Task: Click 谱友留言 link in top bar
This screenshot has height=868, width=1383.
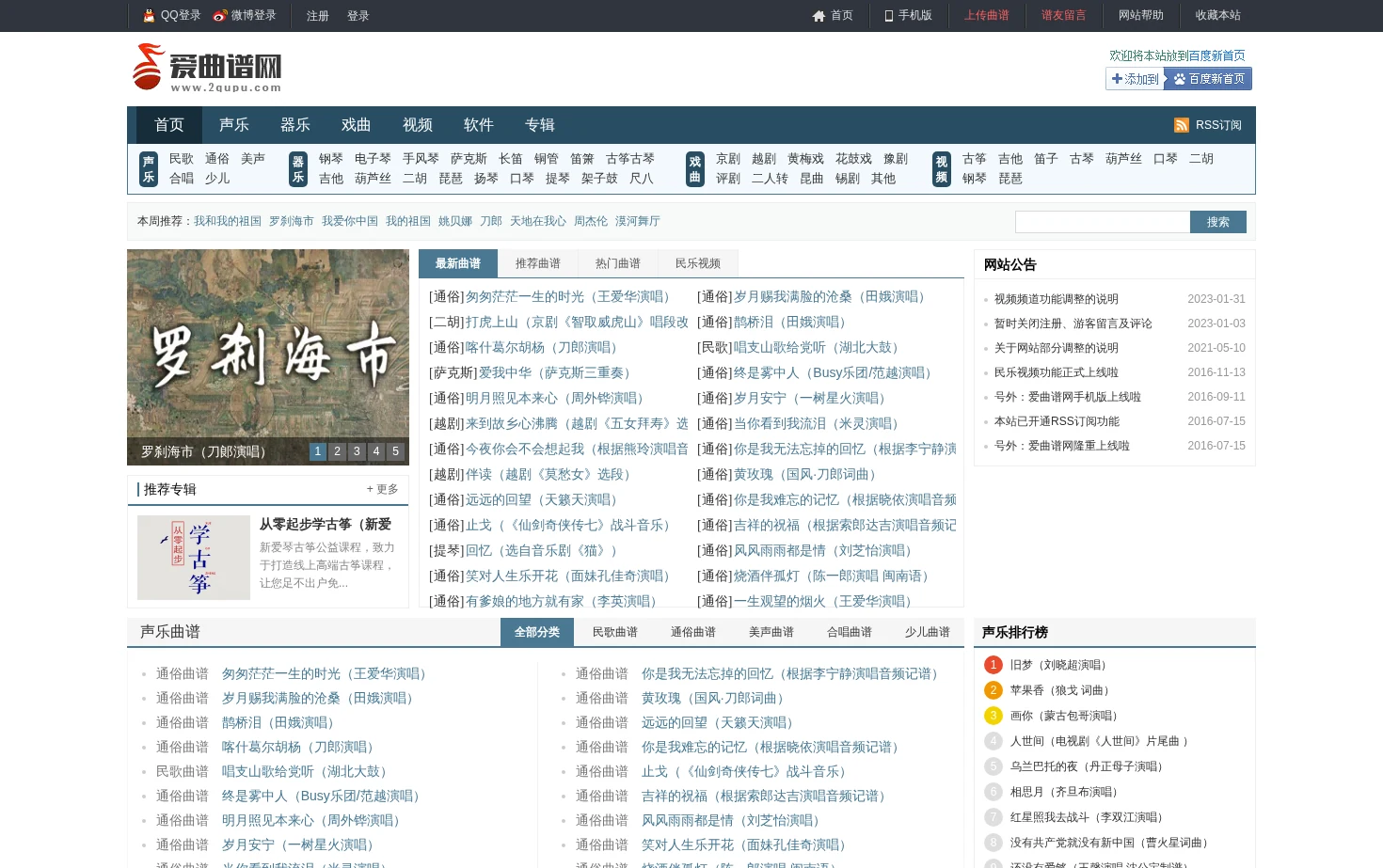Action: tap(1064, 16)
